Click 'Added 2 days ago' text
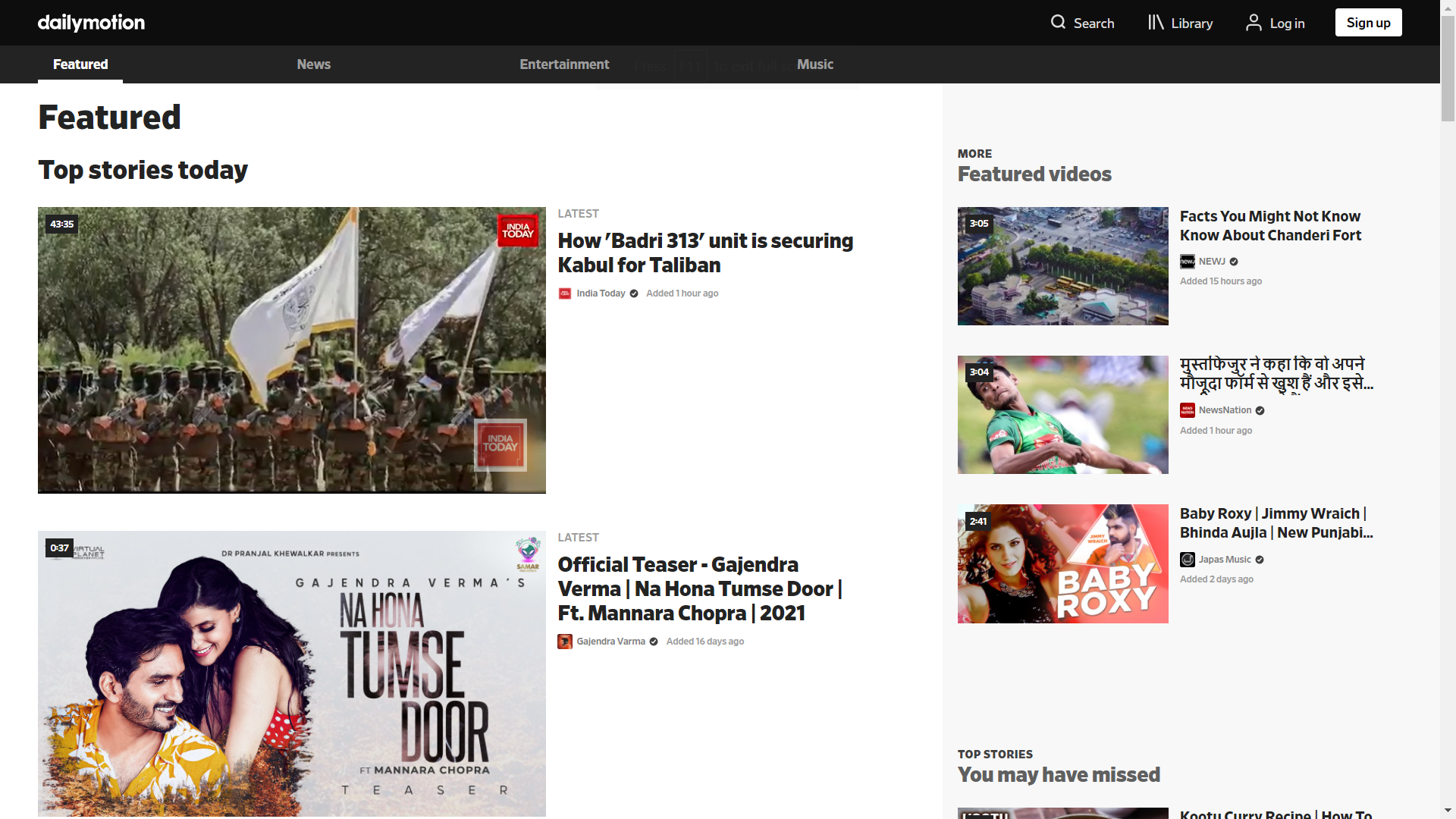 (x=1216, y=579)
